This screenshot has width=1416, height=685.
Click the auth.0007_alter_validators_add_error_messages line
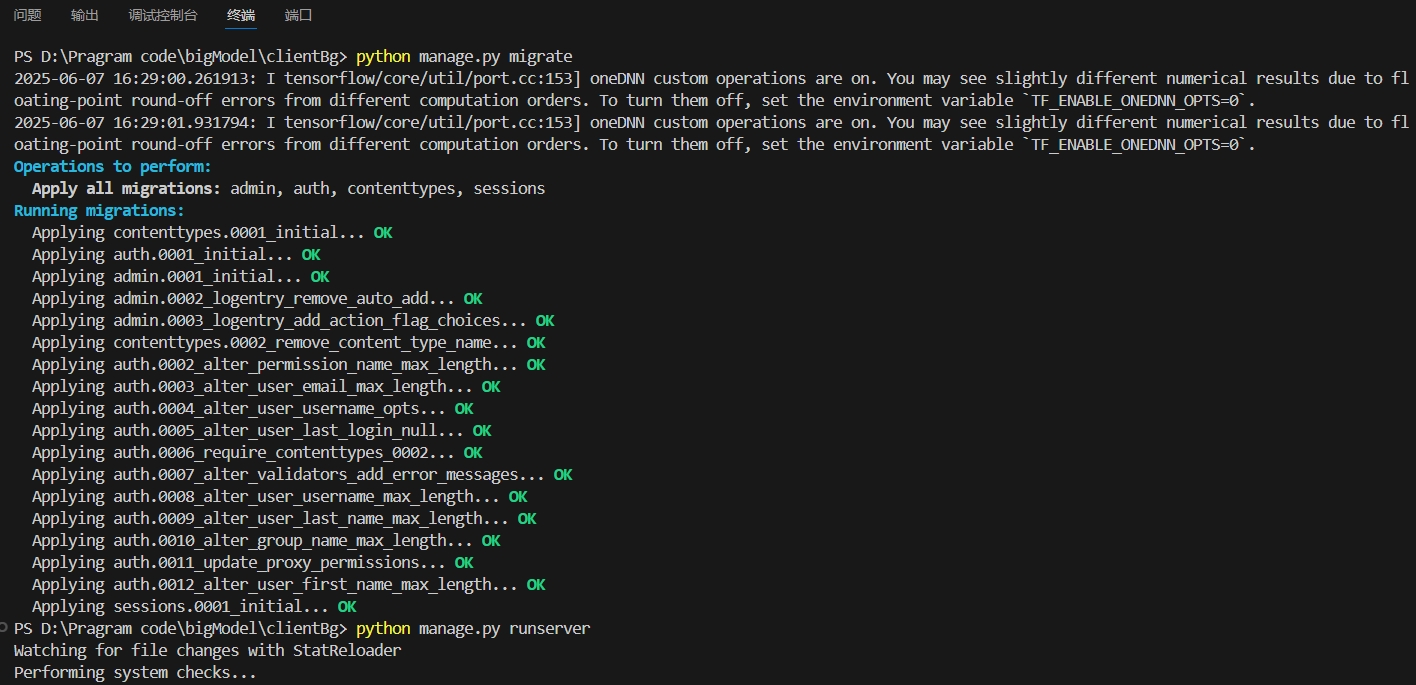pos(302,474)
